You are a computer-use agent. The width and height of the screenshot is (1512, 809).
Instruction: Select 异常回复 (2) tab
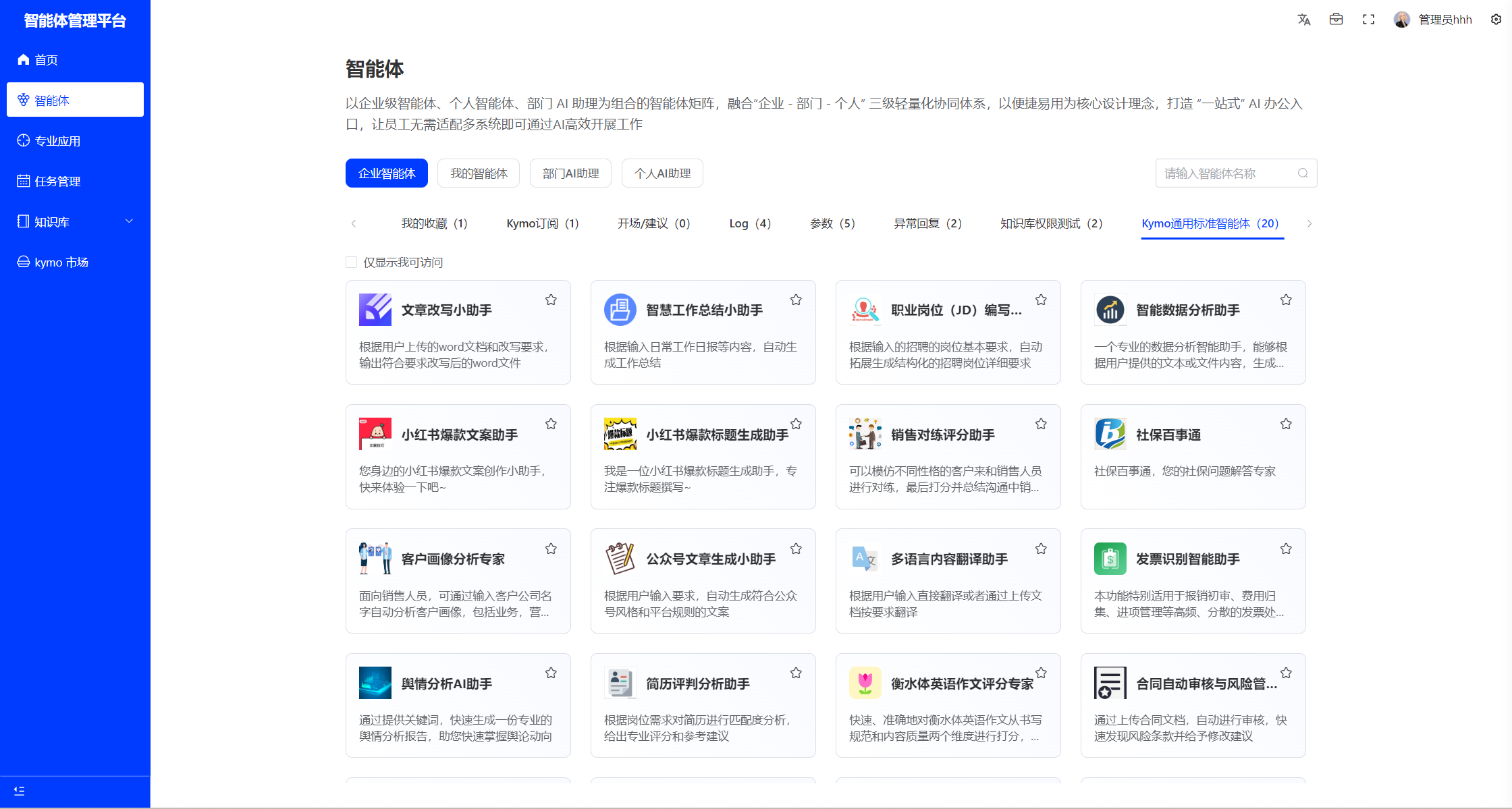point(927,223)
